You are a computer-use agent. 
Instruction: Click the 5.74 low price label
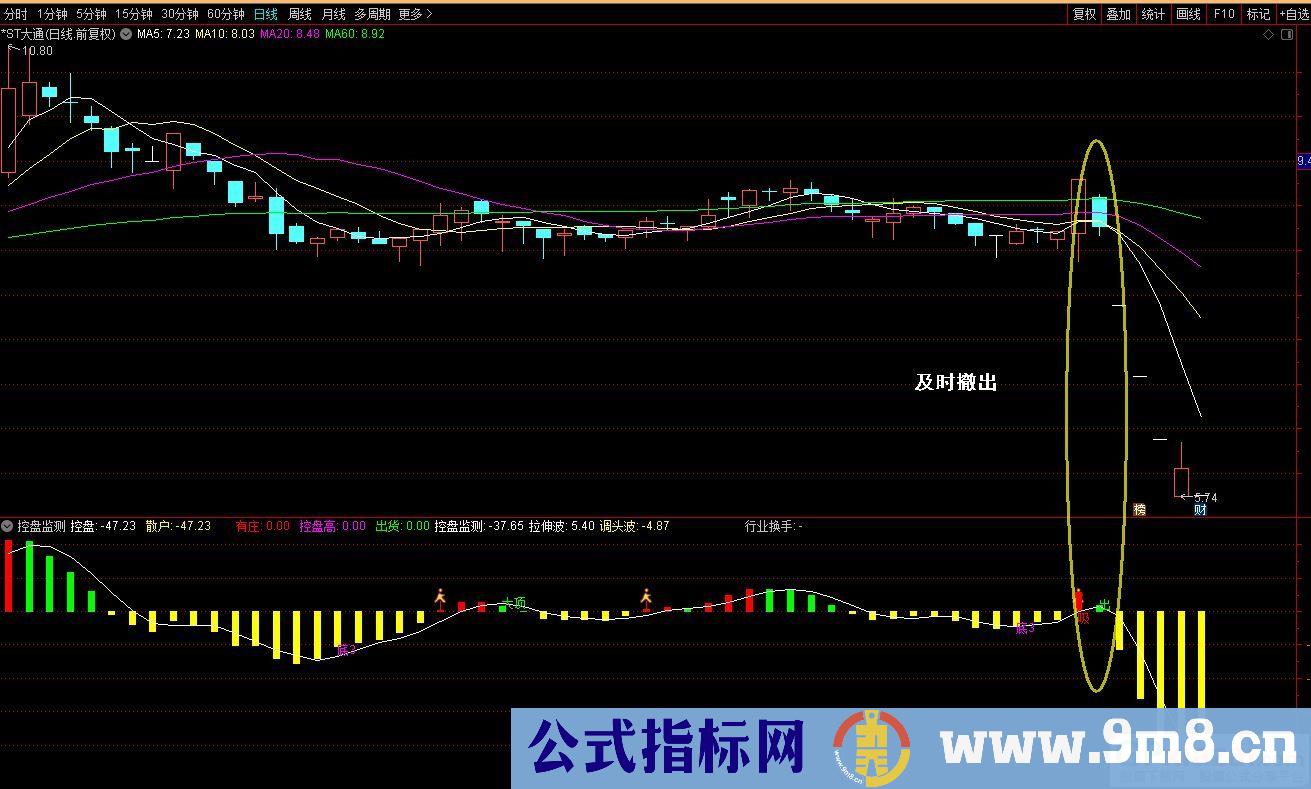point(1205,498)
